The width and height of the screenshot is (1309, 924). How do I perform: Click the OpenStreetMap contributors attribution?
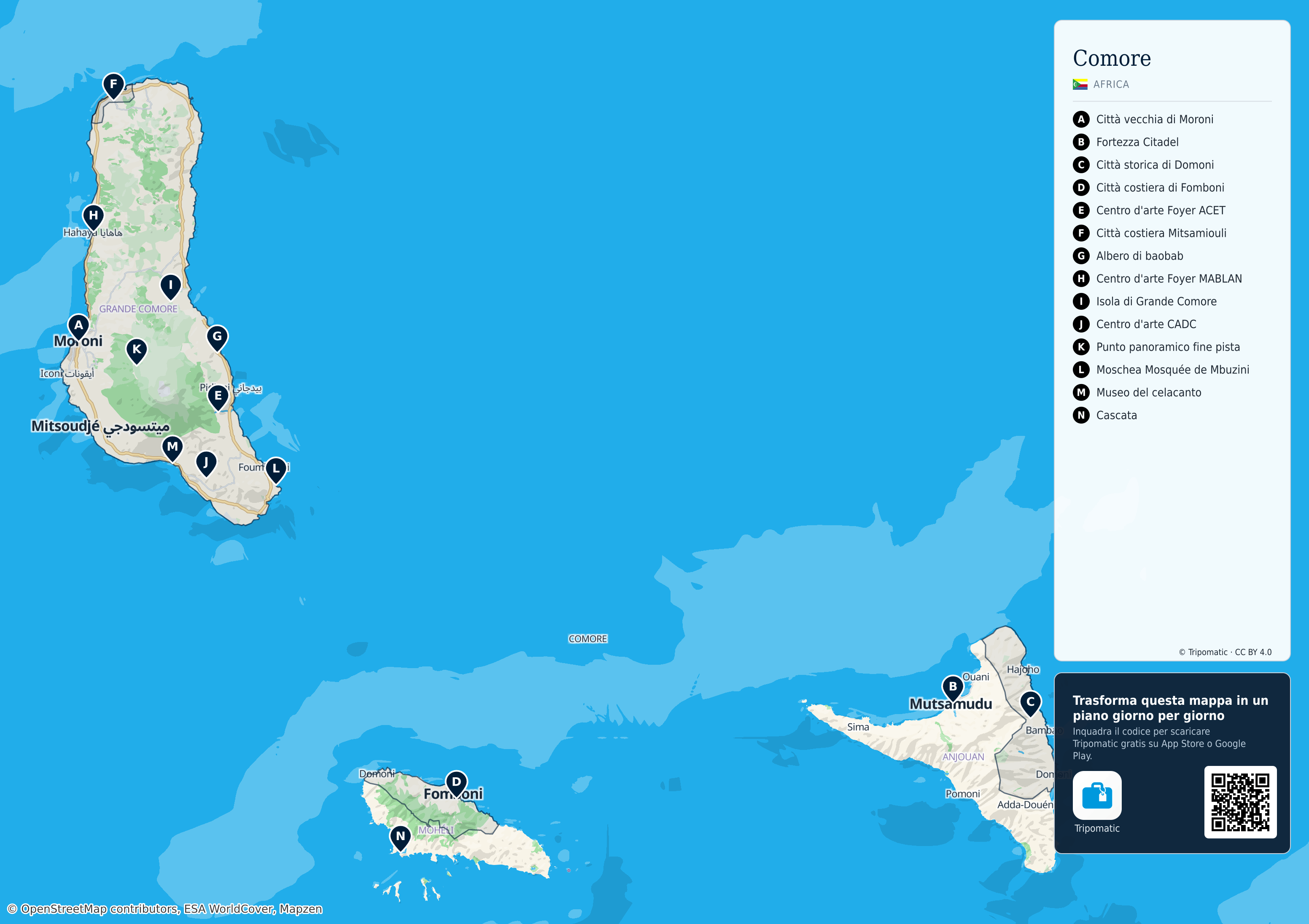tap(164, 908)
